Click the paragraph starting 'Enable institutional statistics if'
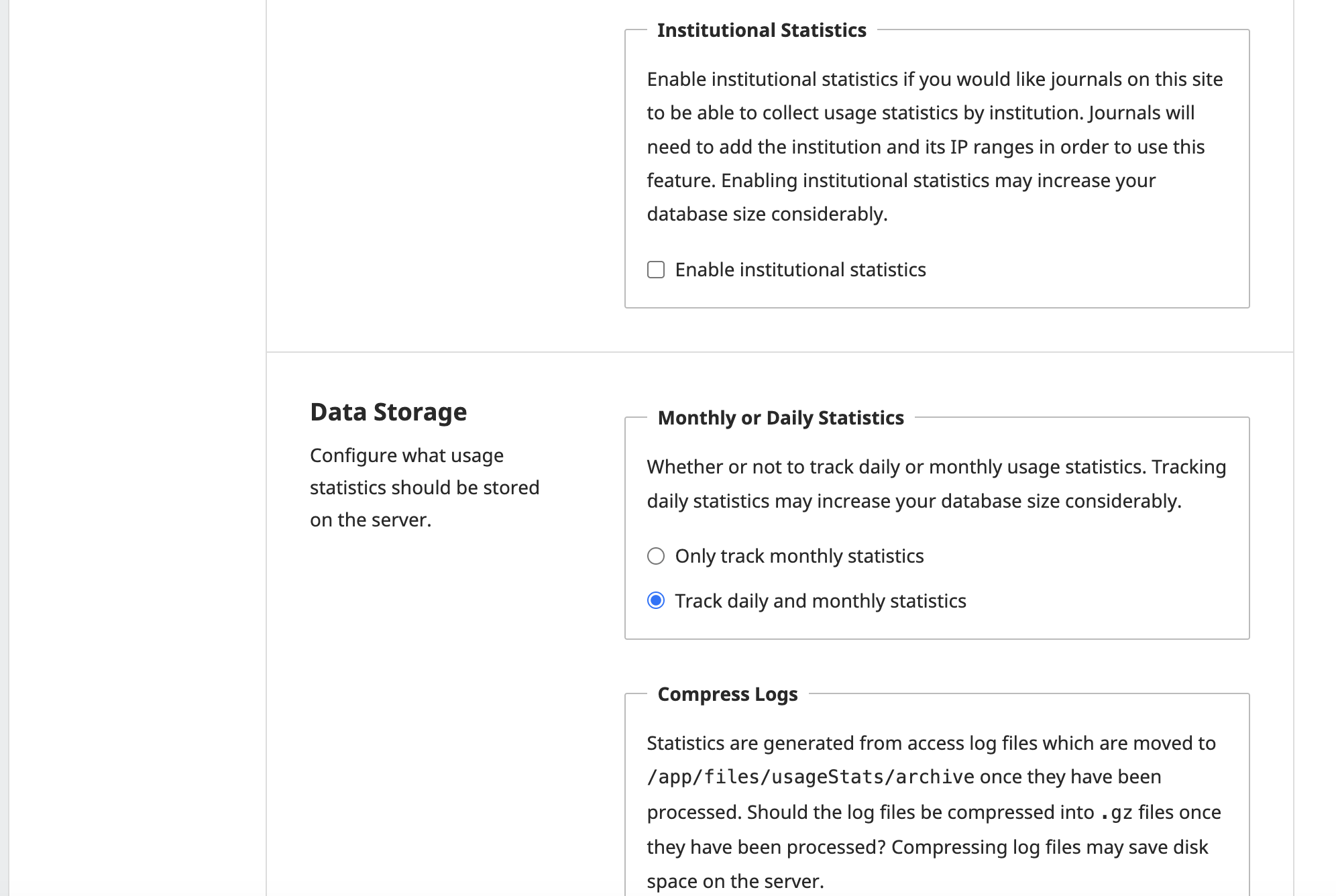This screenshot has height=896, width=1336. pyautogui.click(x=934, y=146)
